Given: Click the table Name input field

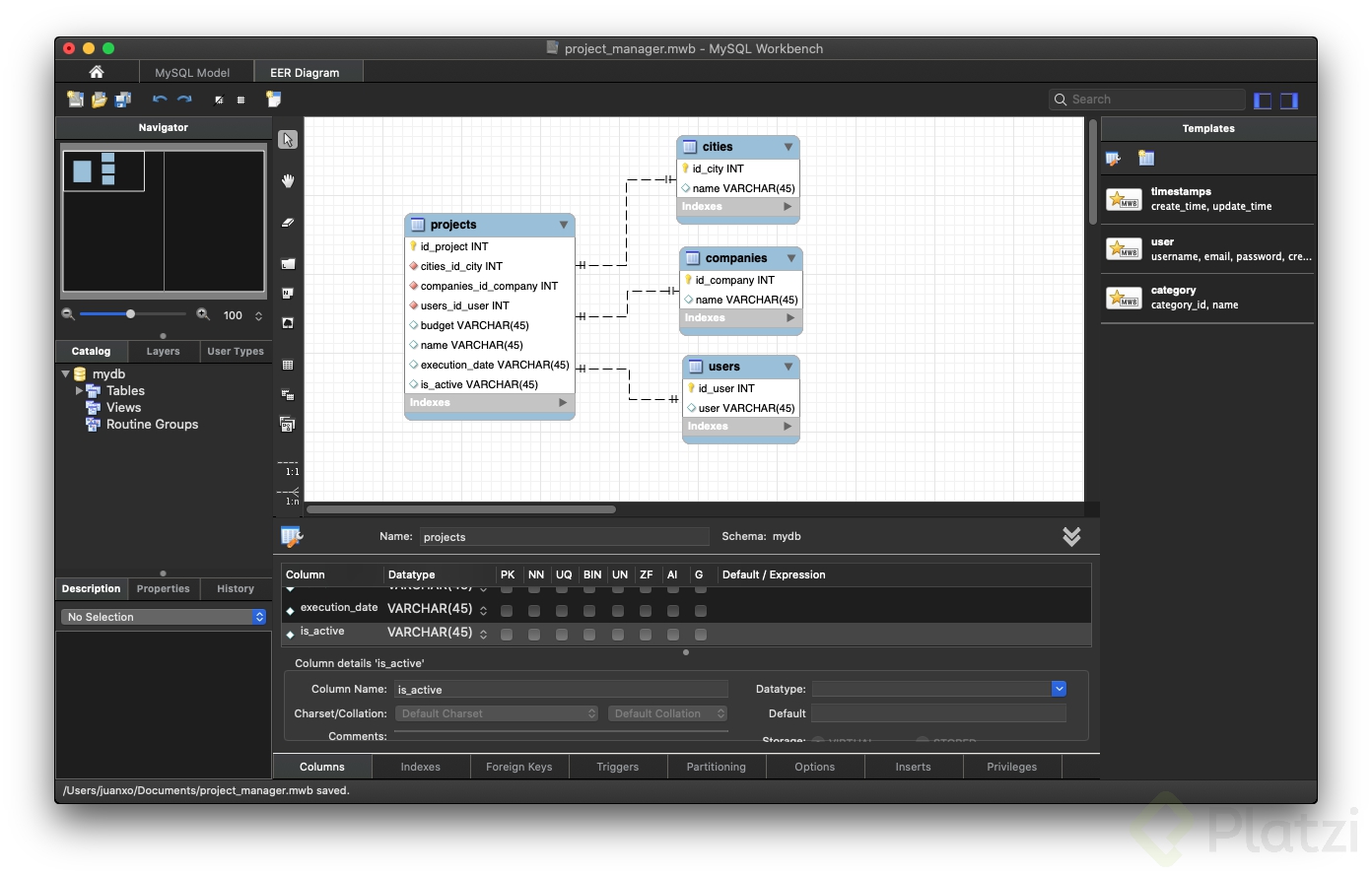Looking at the screenshot, I should (x=565, y=536).
